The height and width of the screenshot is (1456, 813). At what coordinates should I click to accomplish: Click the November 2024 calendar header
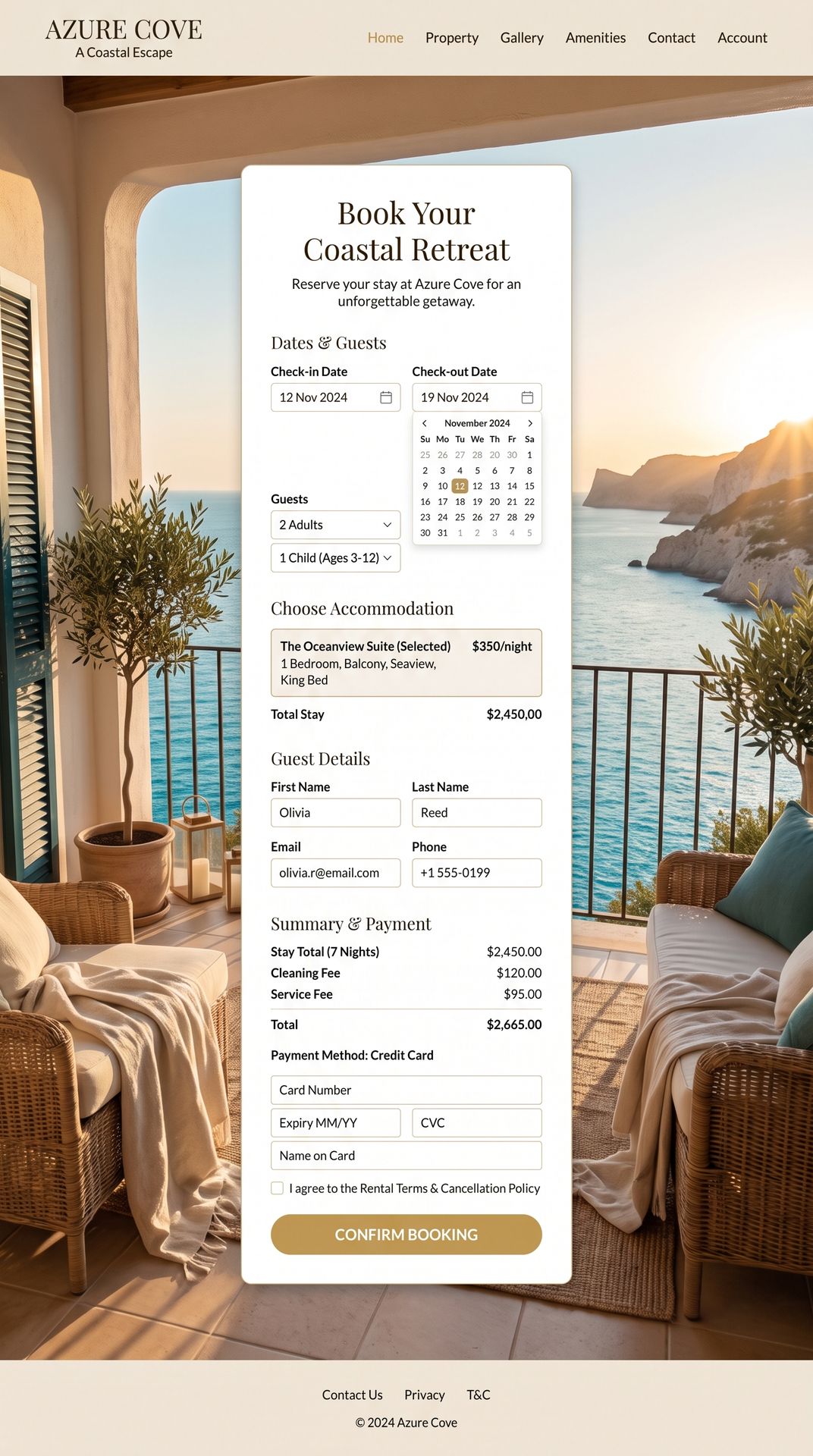[x=477, y=423]
